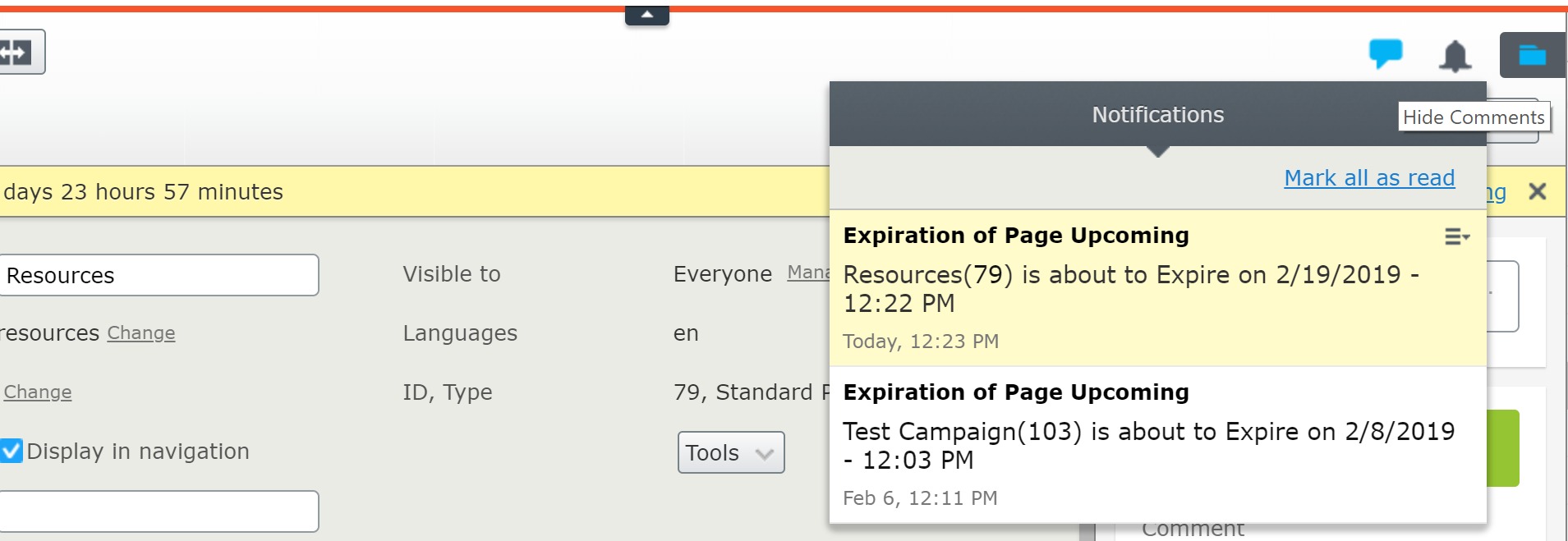
Task: Open the blue folder panel icon
Action: (1532, 55)
